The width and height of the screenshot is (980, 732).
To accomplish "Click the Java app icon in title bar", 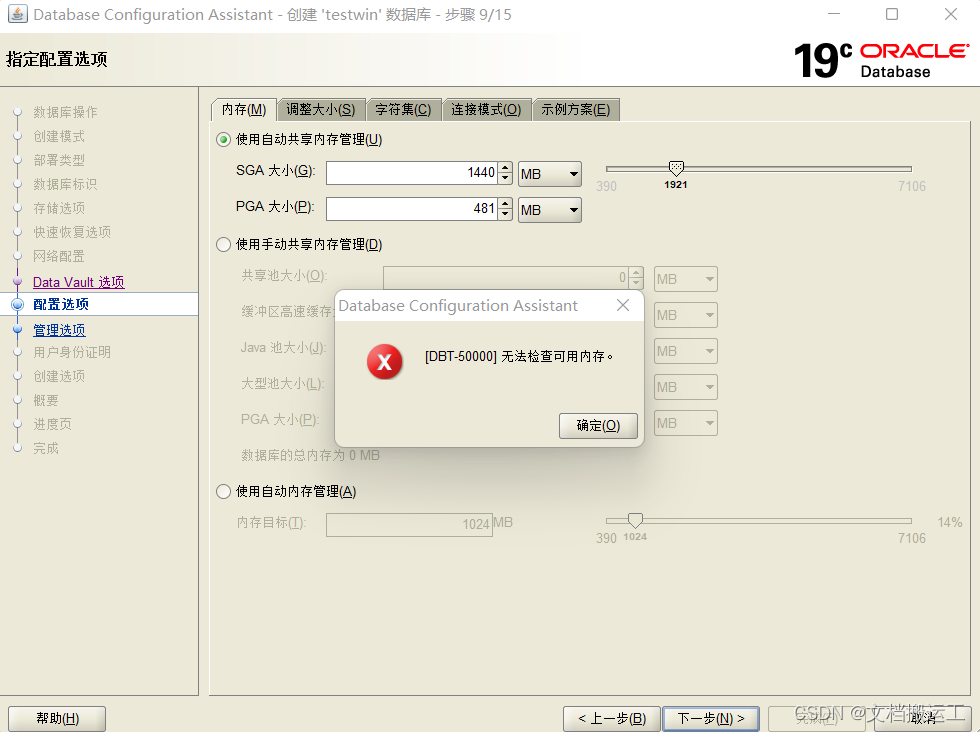I will (x=18, y=14).
